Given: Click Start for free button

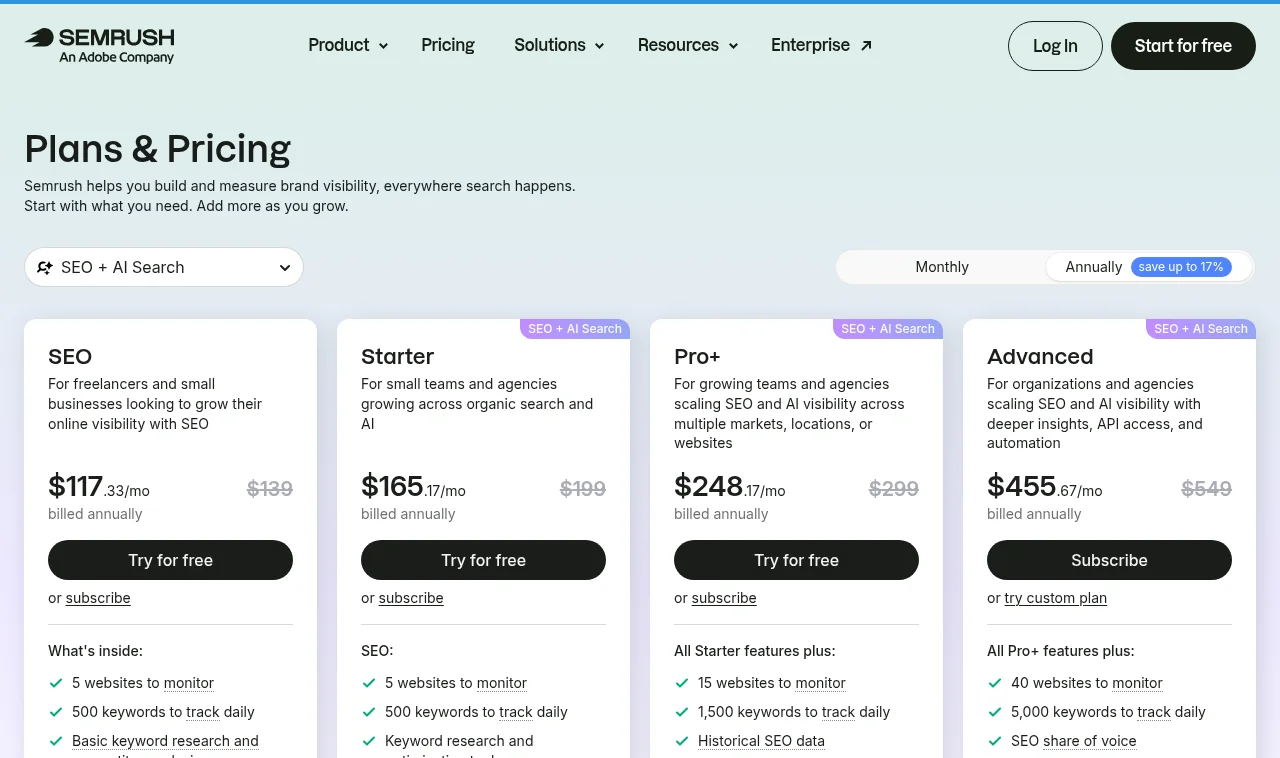Looking at the screenshot, I should (x=1183, y=46).
